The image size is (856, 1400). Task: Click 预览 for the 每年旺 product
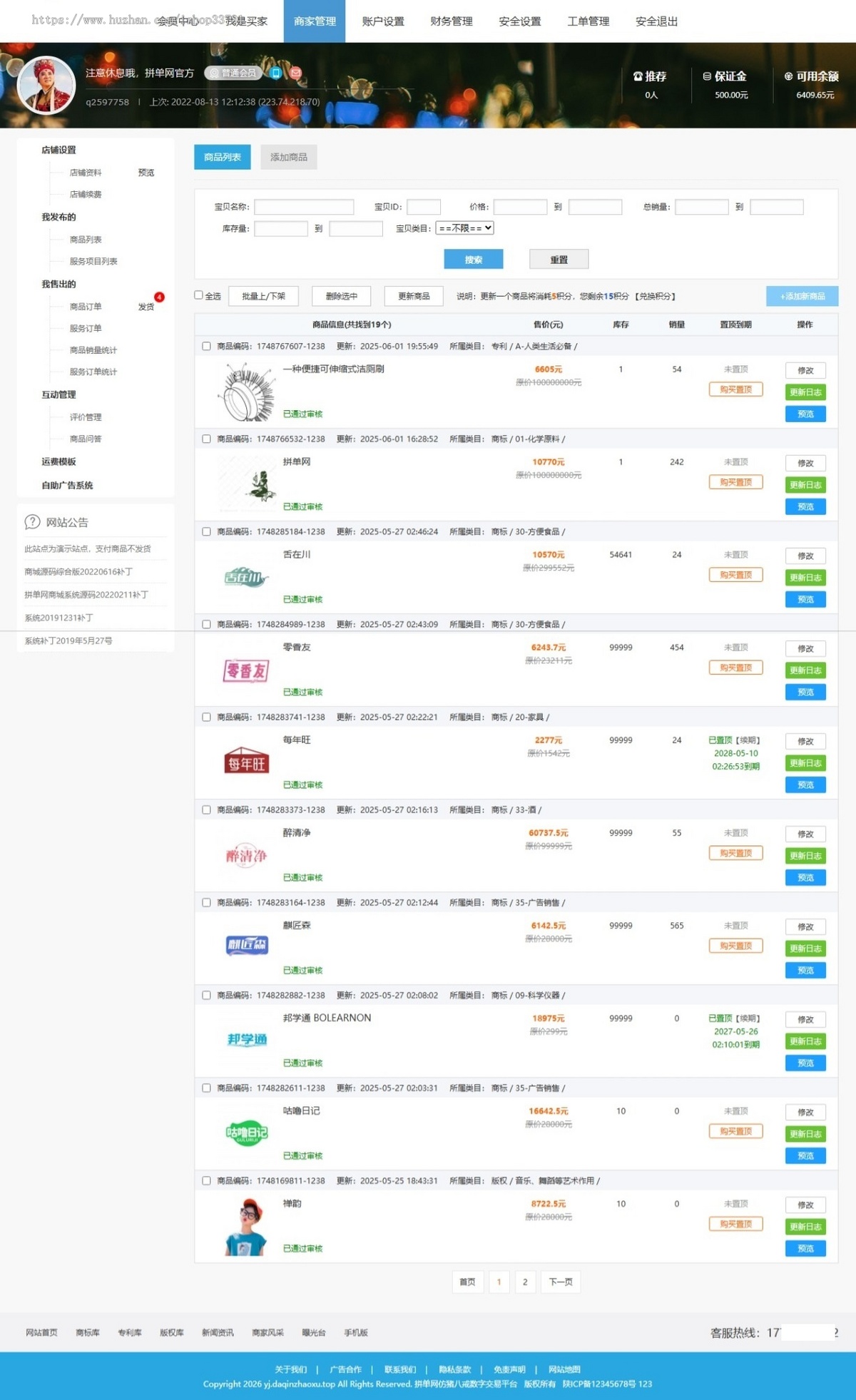(x=805, y=785)
